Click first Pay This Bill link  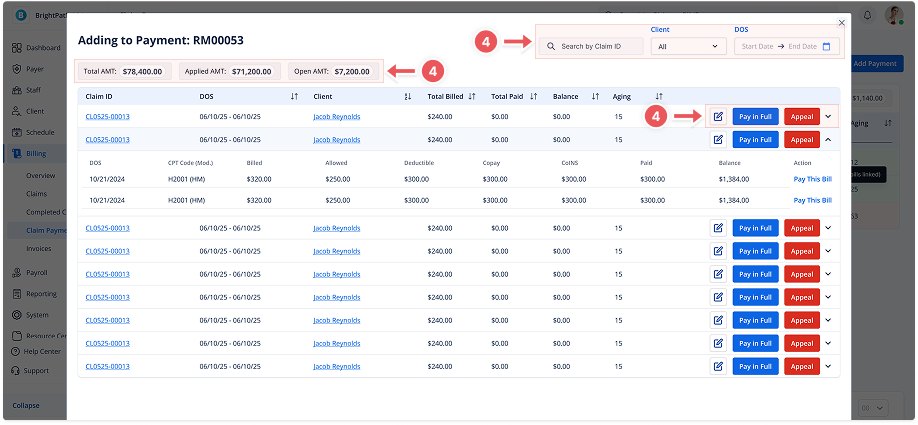(812, 178)
